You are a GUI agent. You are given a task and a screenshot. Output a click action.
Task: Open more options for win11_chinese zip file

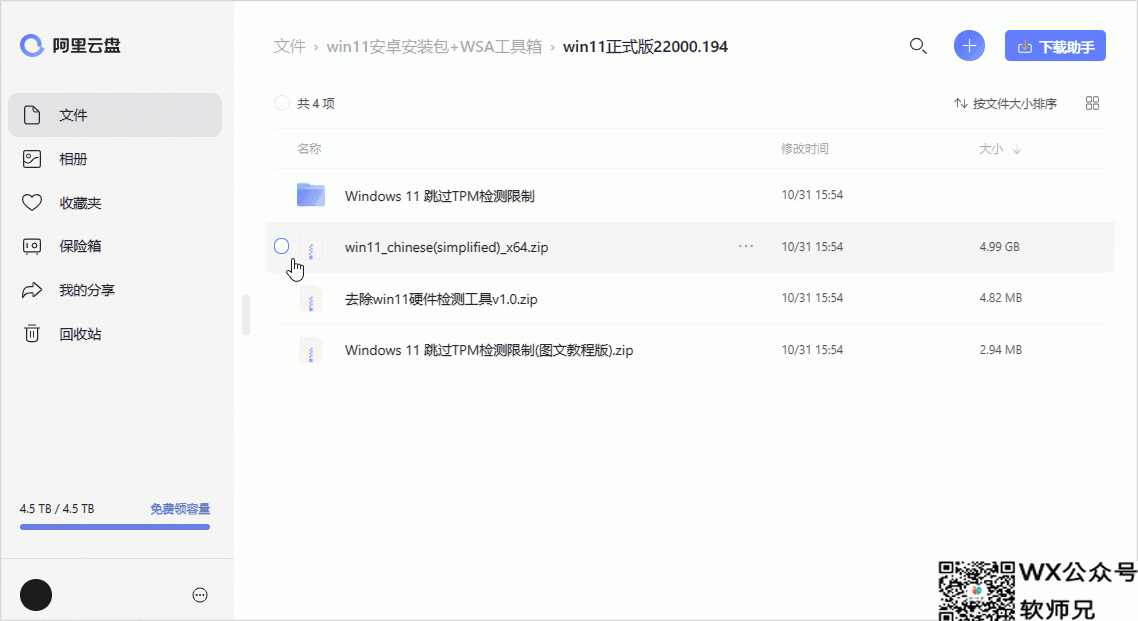click(745, 247)
